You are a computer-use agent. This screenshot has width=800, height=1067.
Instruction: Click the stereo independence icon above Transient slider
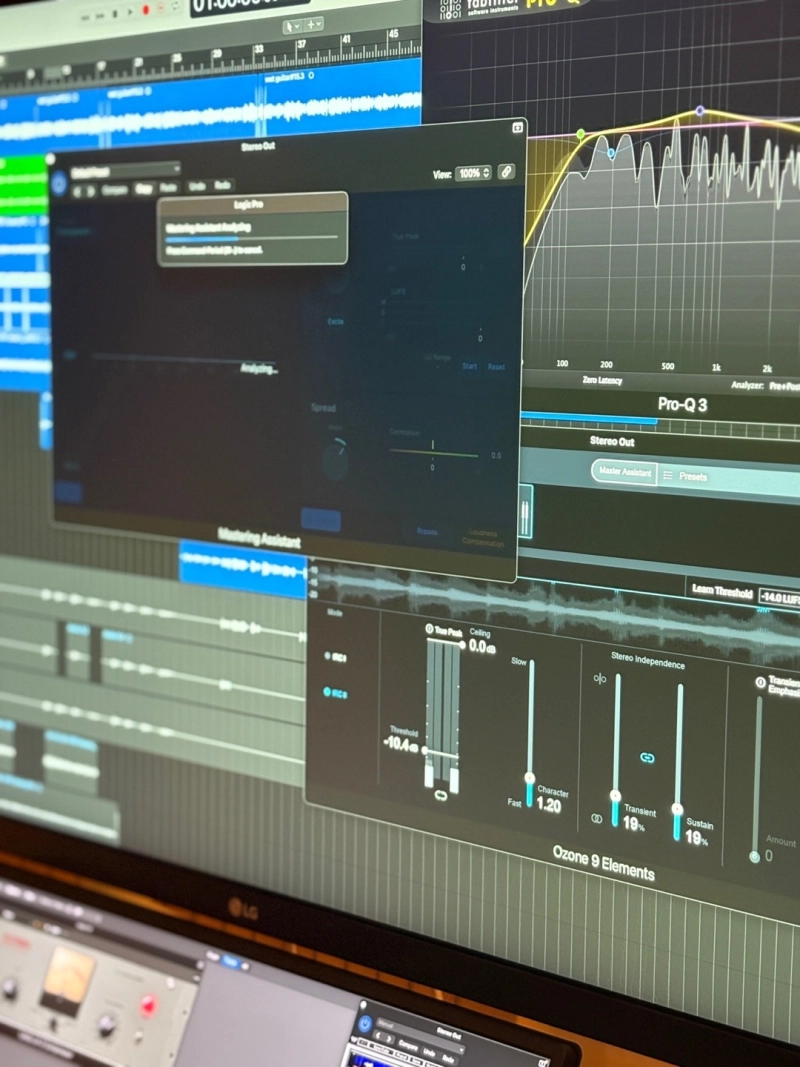[x=600, y=679]
